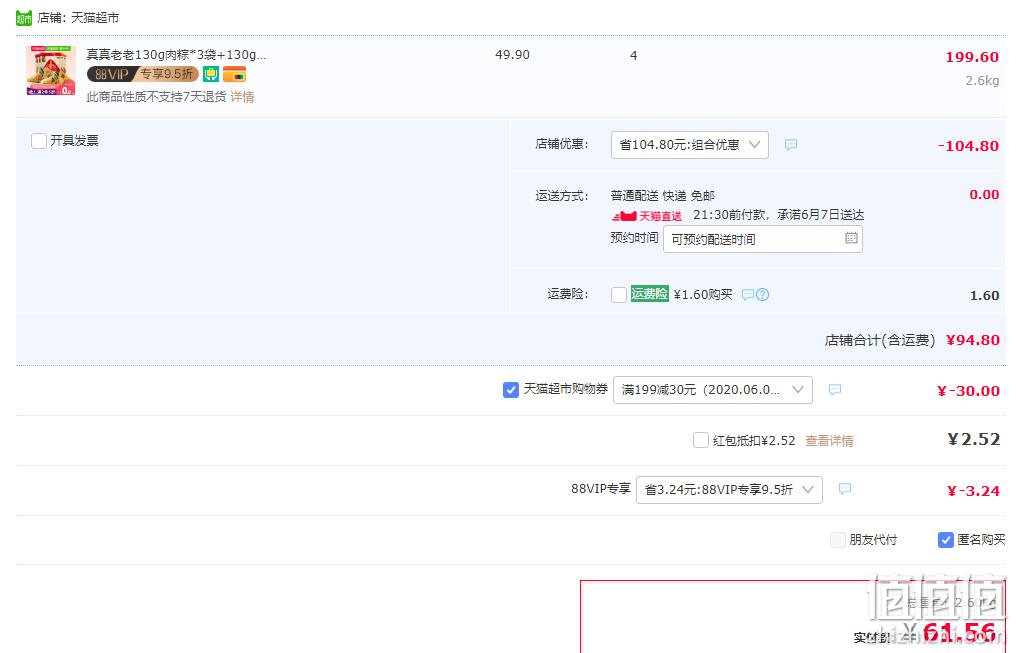The image size is (1016, 653).
Task: Toggle the 朋友代付 checkbox
Action: [838, 540]
